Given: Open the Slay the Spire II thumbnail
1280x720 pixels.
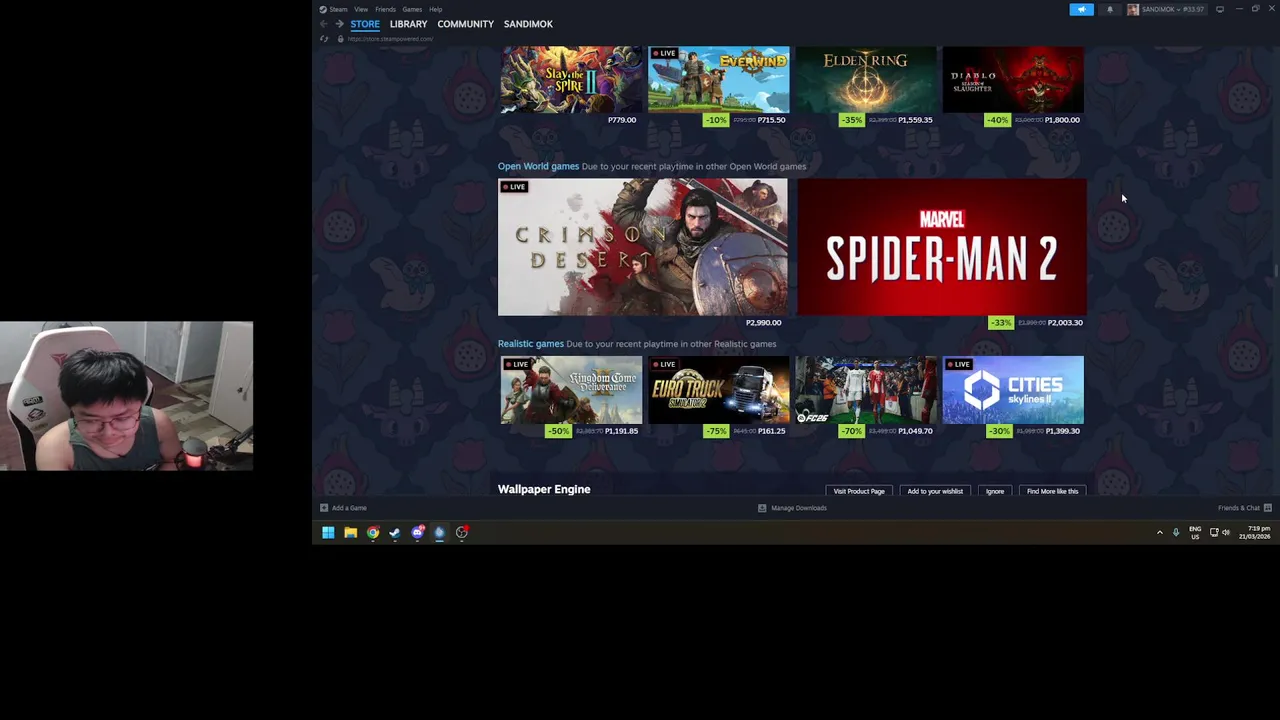Looking at the screenshot, I should [x=571, y=79].
